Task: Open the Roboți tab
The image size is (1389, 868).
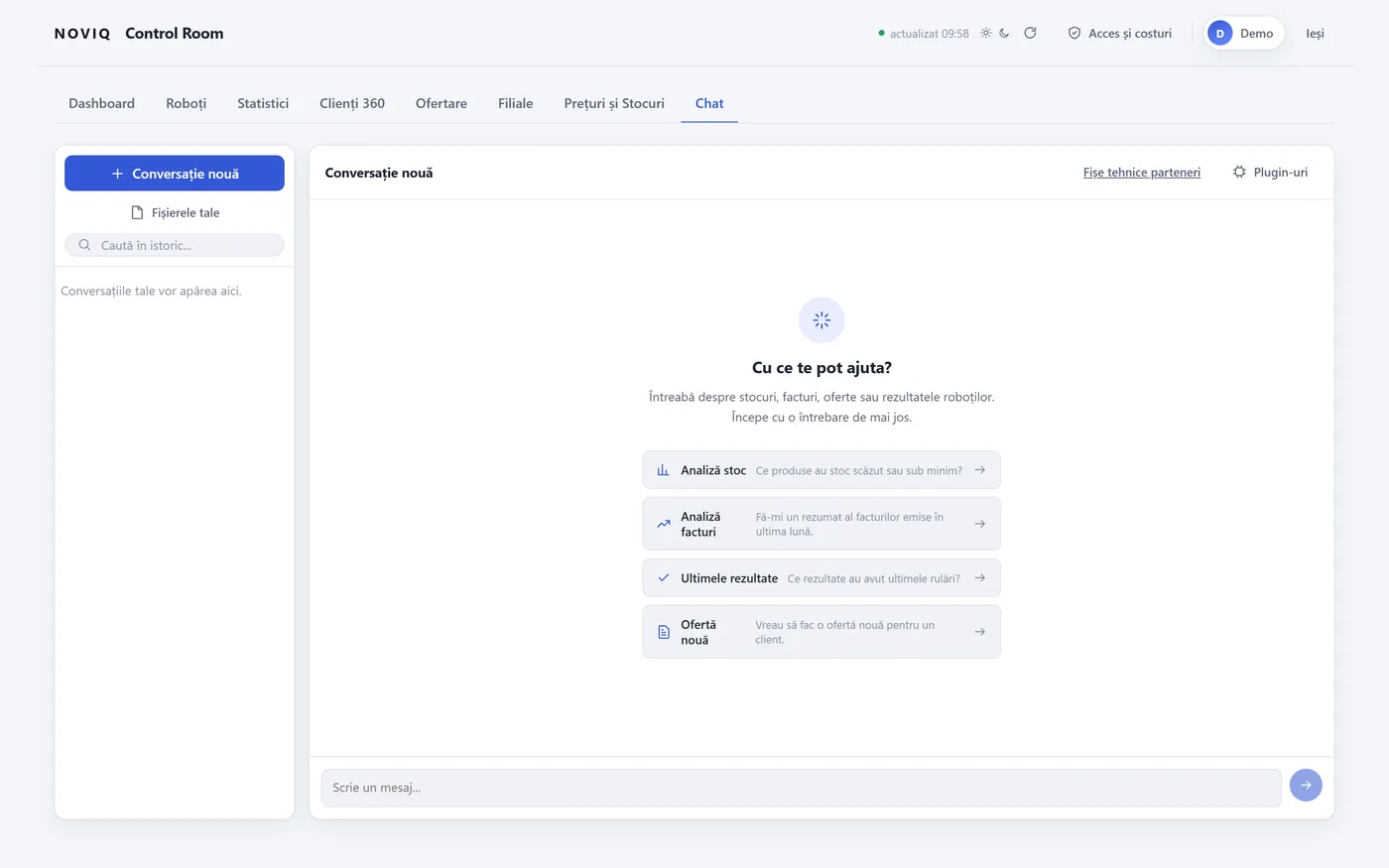Action: [x=187, y=103]
